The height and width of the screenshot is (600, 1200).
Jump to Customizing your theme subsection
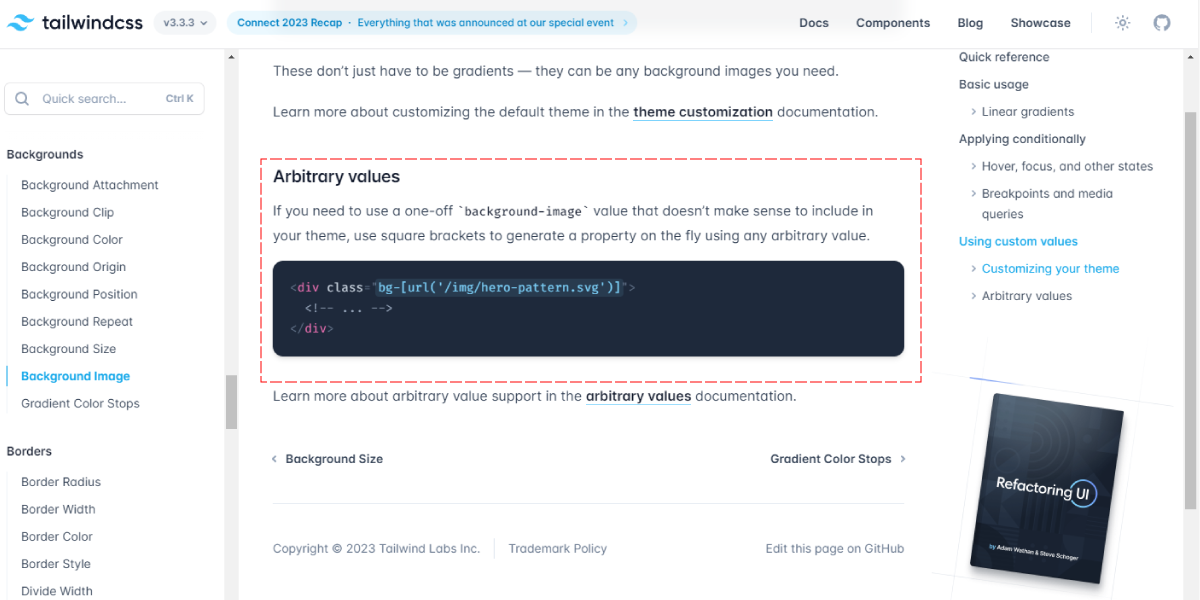pyautogui.click(x=1050, y=269)
